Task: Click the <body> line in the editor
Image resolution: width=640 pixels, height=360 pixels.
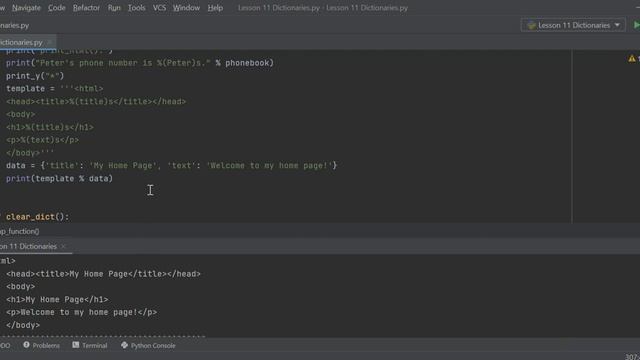Action: click(x=20, y=114)
